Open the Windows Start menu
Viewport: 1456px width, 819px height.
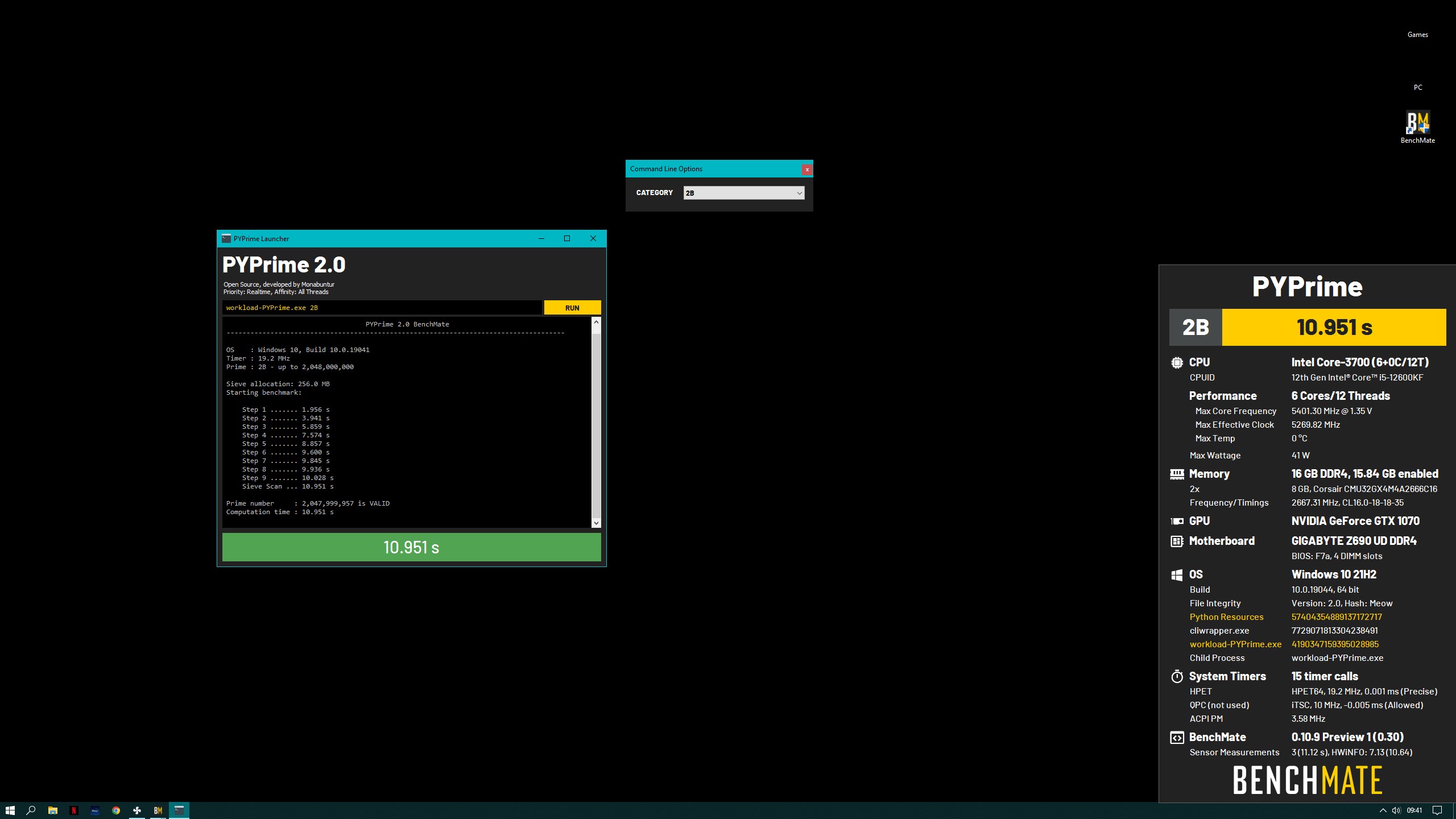10,810
